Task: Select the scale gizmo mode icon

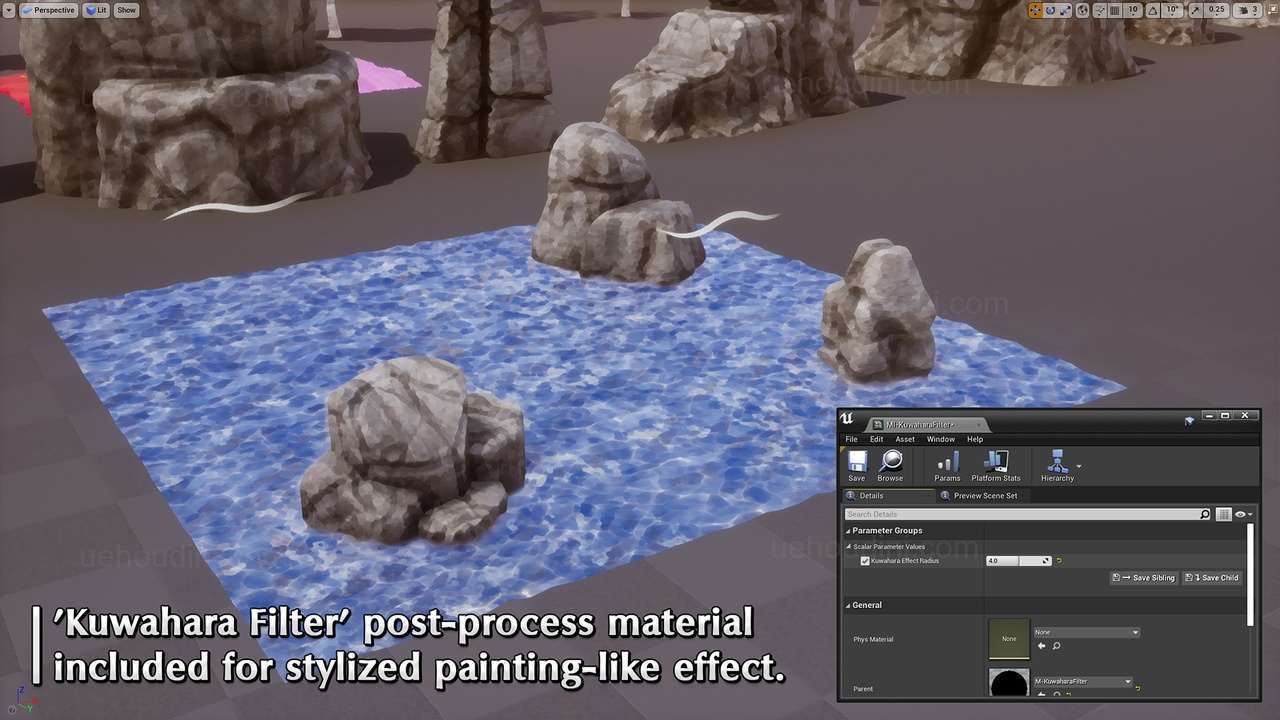Action: [1065, 10]
